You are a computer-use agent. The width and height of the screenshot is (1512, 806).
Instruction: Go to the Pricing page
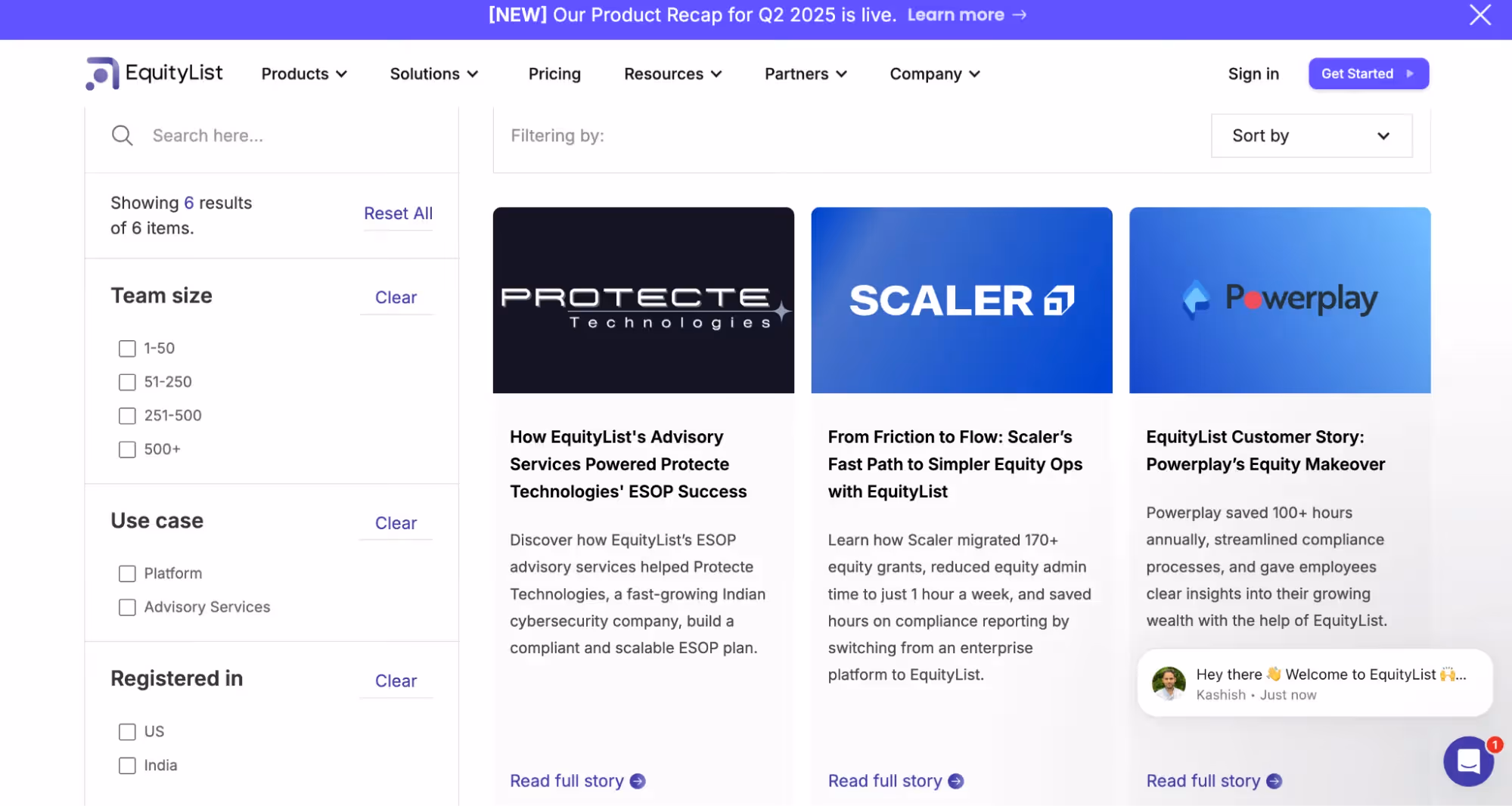coord(554,73)
